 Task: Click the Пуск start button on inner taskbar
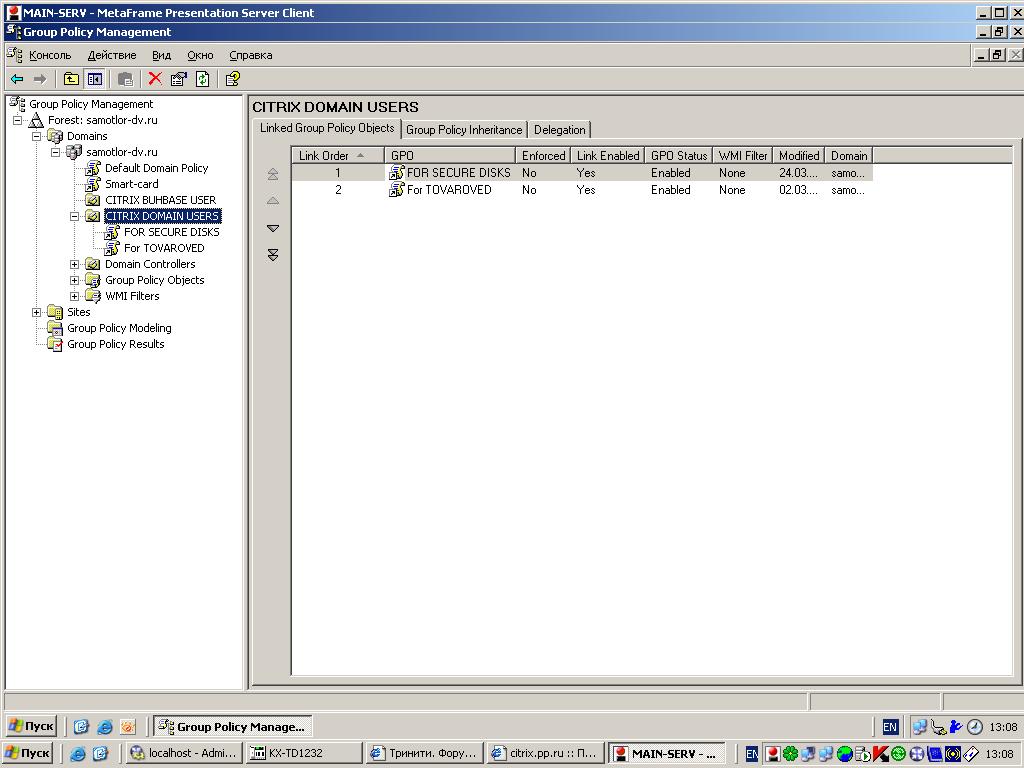point(32,726)
